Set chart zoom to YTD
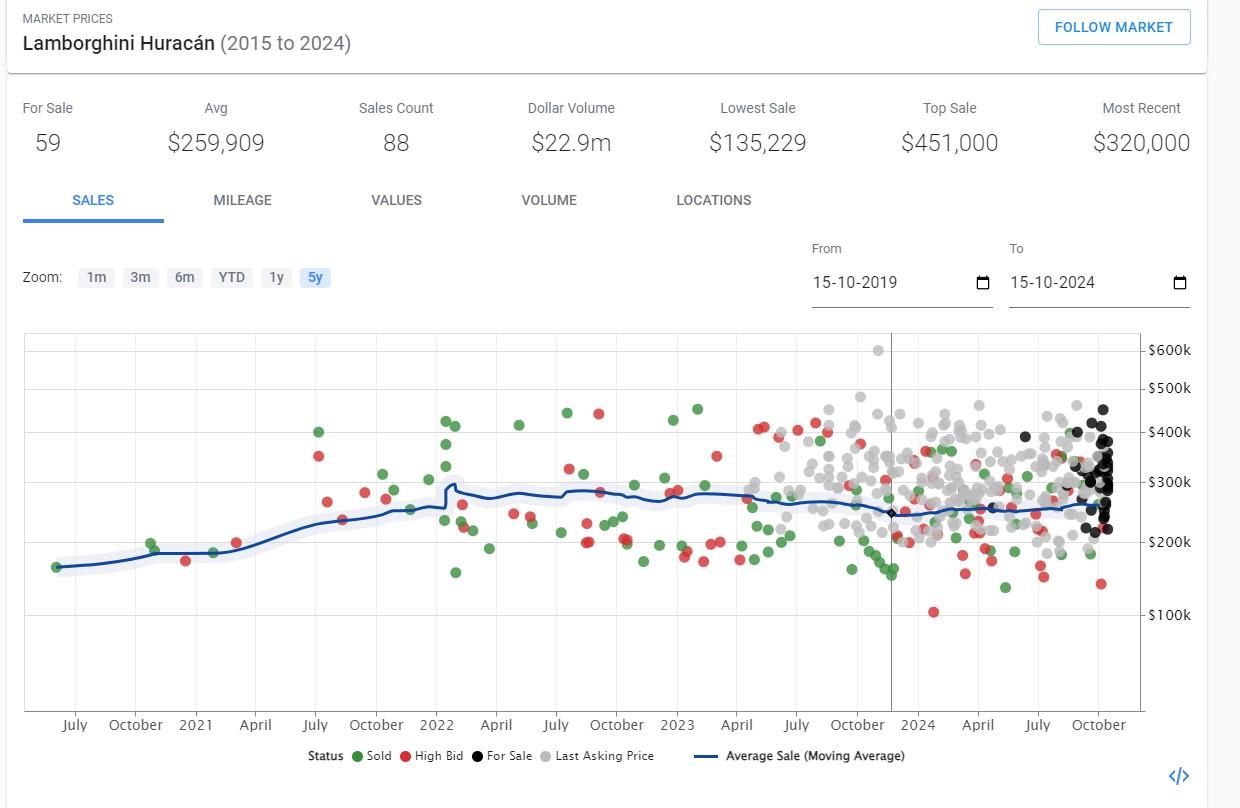The image size is (1240, 808). tap(232, 277)
